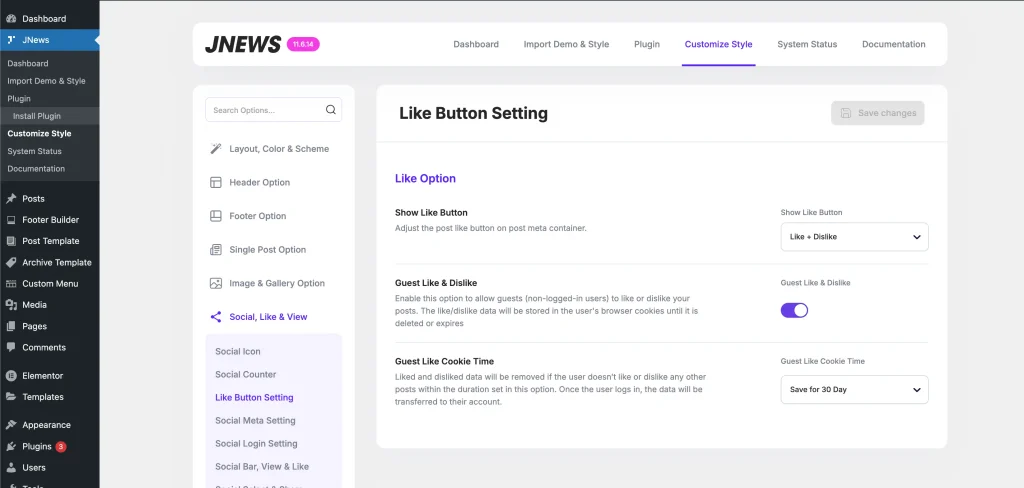
Task: Click the Archive Template tag icon
Action: coord(11,263)
